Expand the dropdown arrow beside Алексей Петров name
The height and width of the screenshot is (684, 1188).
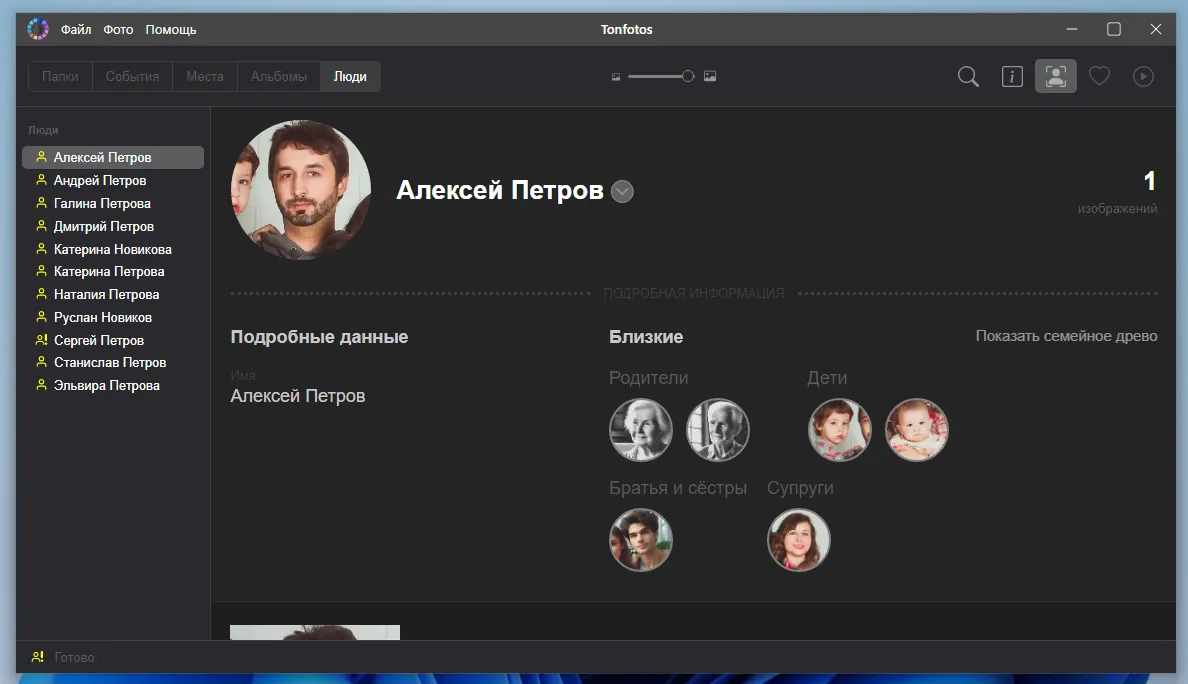pyautogui.click(x=622, y=191)
